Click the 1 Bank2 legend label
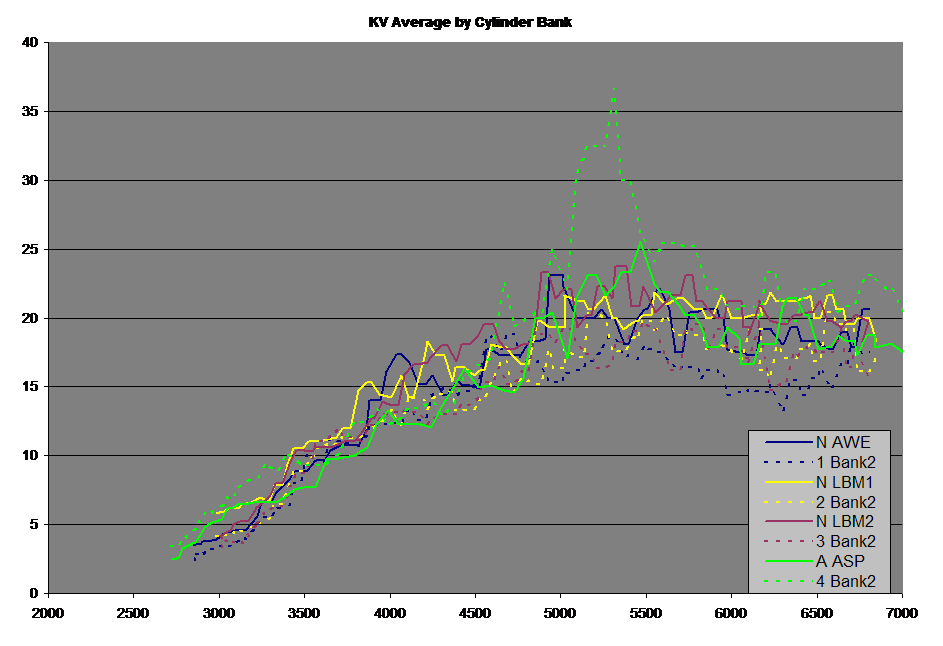The image size is (943, 646). coord(848,461)
